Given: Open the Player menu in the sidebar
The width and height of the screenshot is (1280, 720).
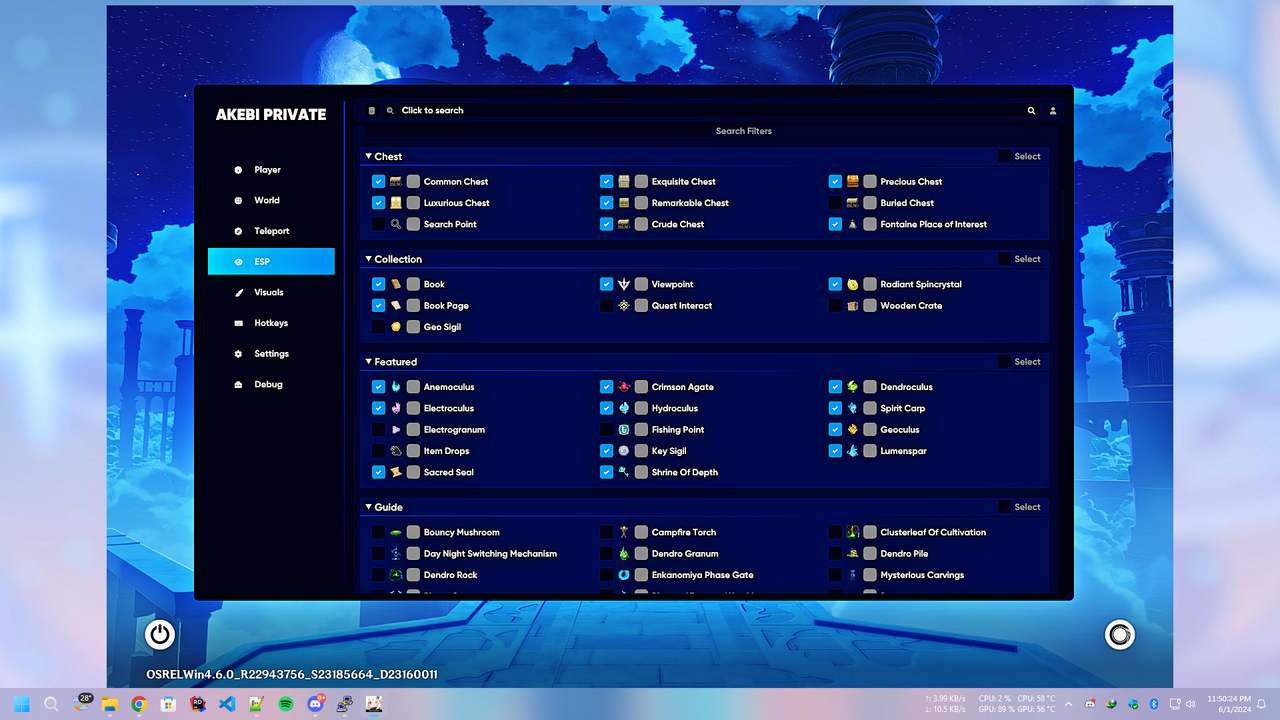Looking at the screenshot, I should pyautogui.click(x=271, y=170).
